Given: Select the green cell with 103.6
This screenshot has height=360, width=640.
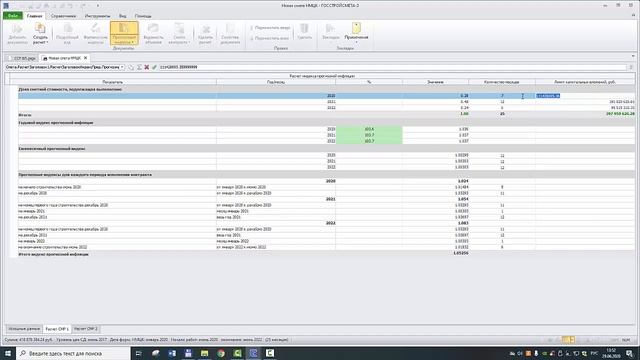Looking at the screenshot, I should (369, 129).
